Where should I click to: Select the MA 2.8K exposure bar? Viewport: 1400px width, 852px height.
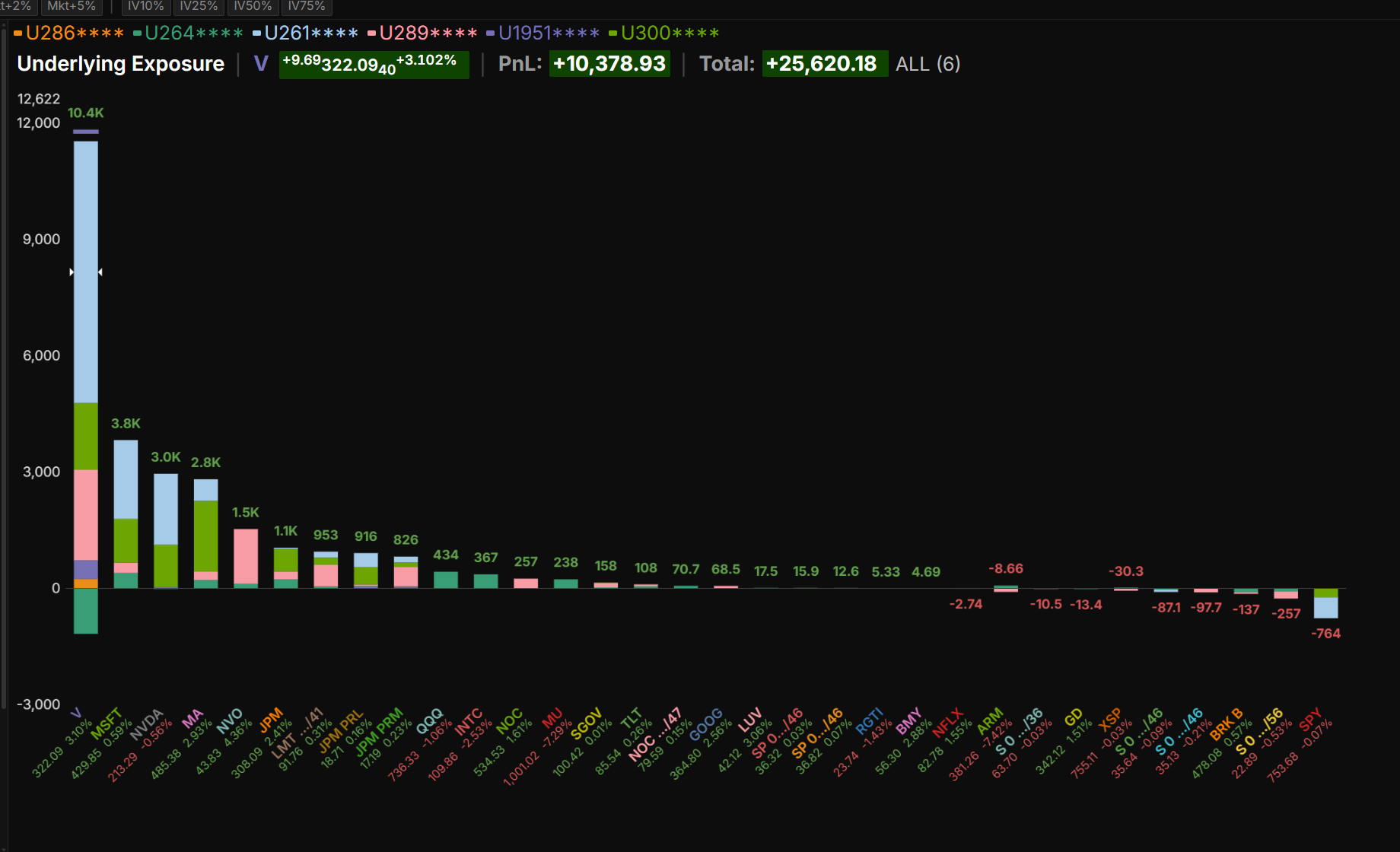coord(205,533)
